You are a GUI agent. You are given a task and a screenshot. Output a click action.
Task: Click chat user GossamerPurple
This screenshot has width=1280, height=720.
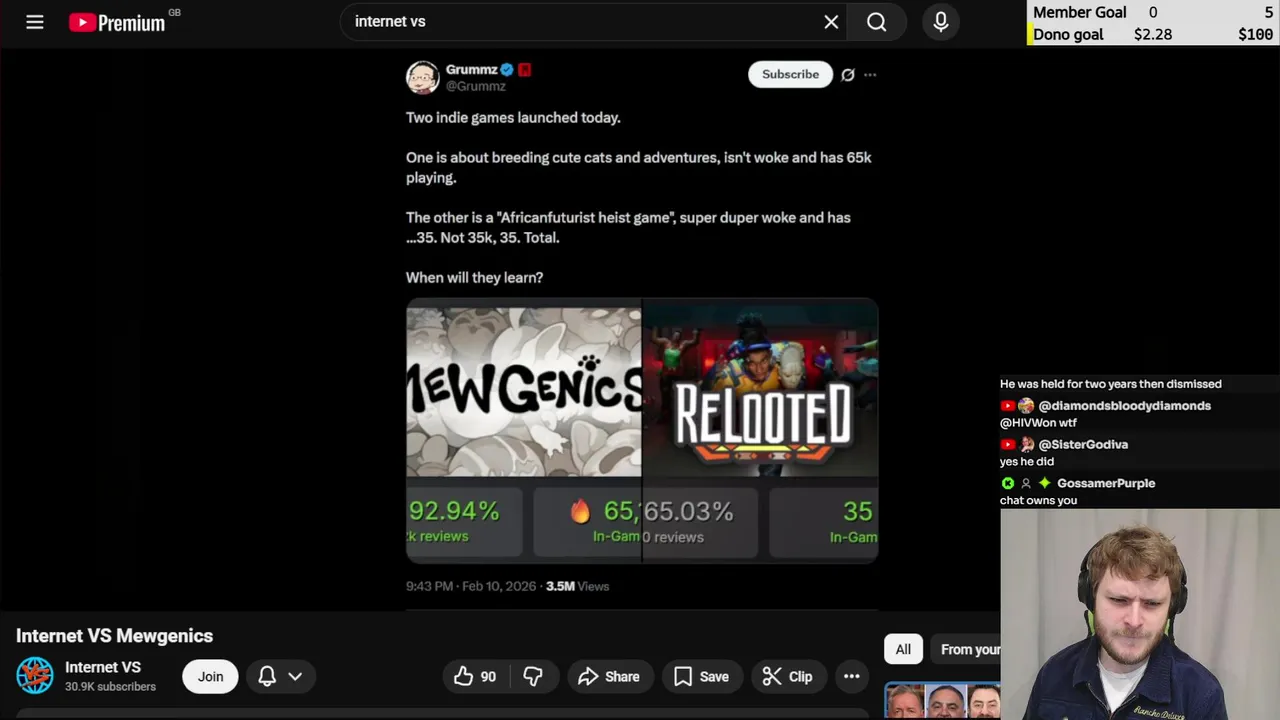[1106, 483]
